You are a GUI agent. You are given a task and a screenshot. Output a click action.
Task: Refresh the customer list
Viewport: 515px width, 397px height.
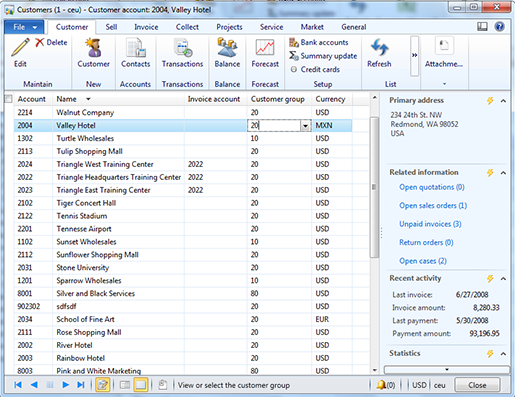tap(379, 53)
